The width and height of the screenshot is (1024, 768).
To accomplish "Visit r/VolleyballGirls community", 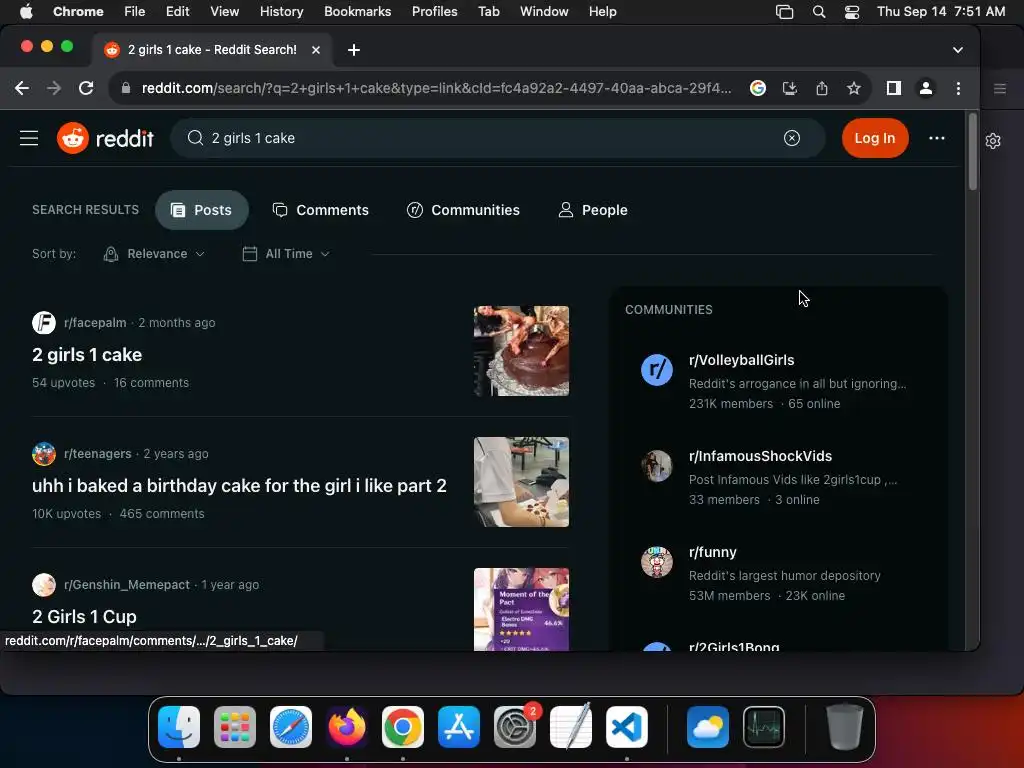I will 741,360.
